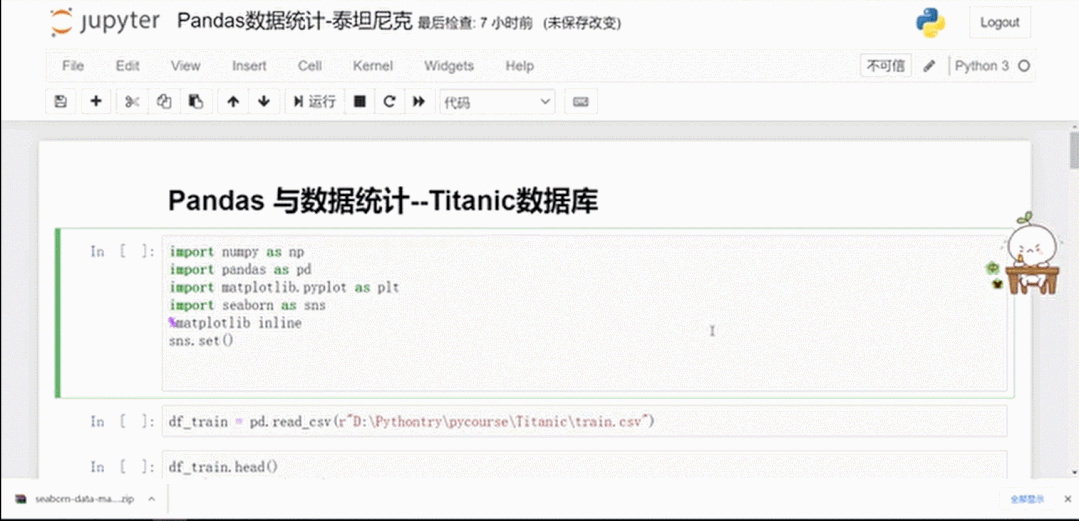Restart kernel and rerun all icon
The height and width of the screenshot is (521, 1079).
(418, 102)
